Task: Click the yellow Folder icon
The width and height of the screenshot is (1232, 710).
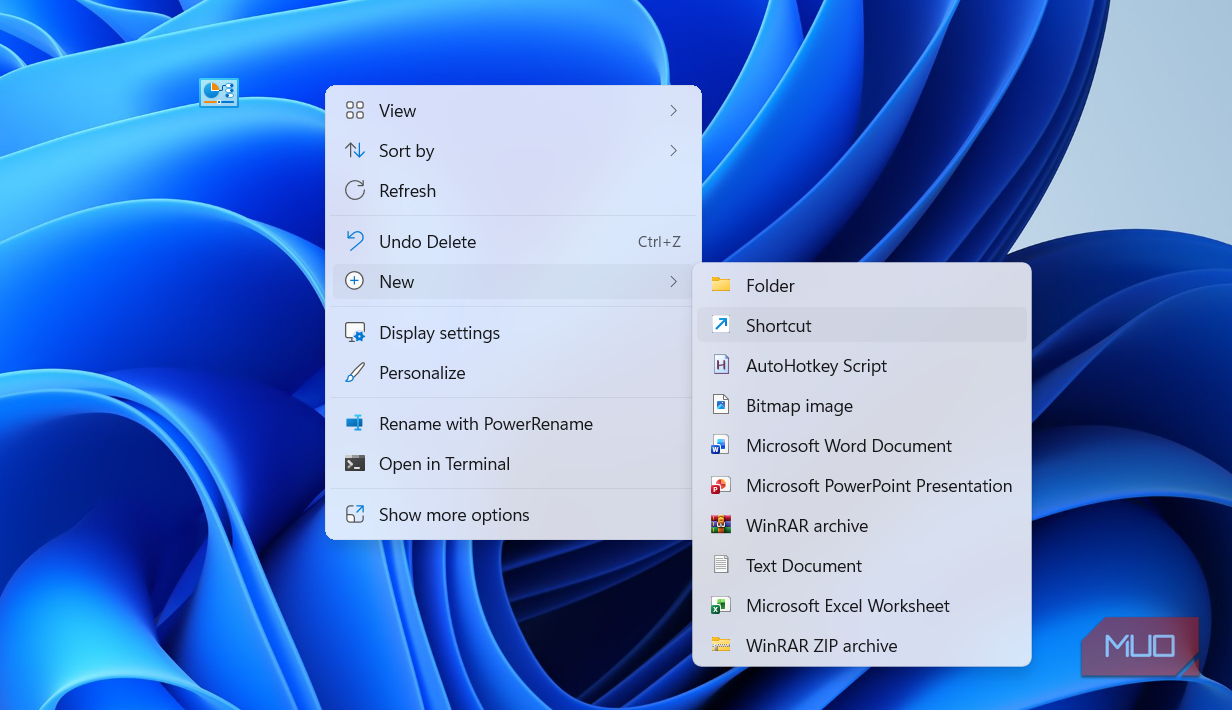Action: (721, 285)
